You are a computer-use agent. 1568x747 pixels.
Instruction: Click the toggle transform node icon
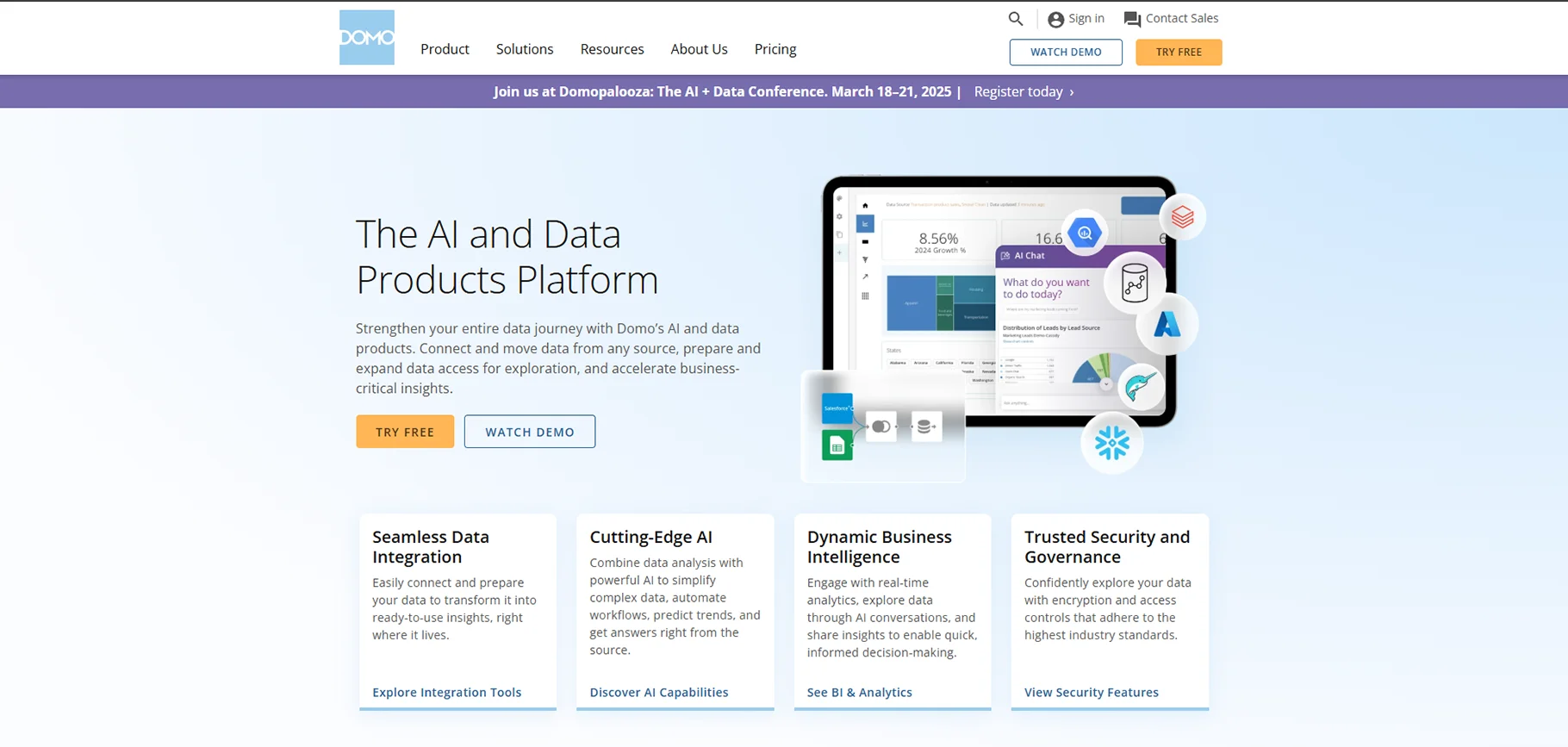[x=881, y=426]
